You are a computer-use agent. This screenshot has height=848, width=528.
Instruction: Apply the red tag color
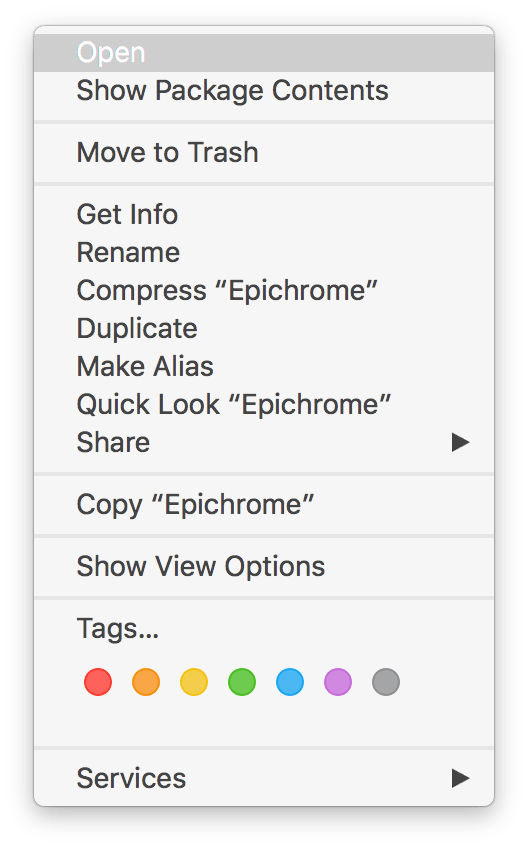(x=98, y=681)
